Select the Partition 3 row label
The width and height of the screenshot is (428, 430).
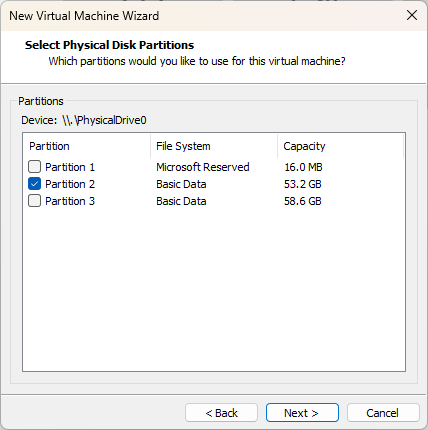pyautogui.click(x=70, y=201)
